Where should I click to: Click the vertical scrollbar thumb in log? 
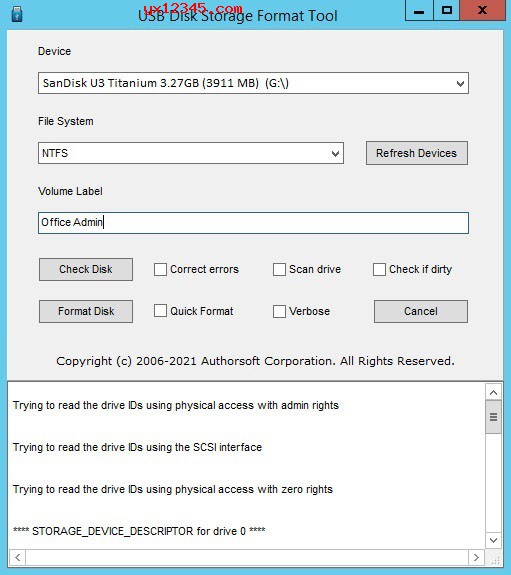click(x=493, y=417)
